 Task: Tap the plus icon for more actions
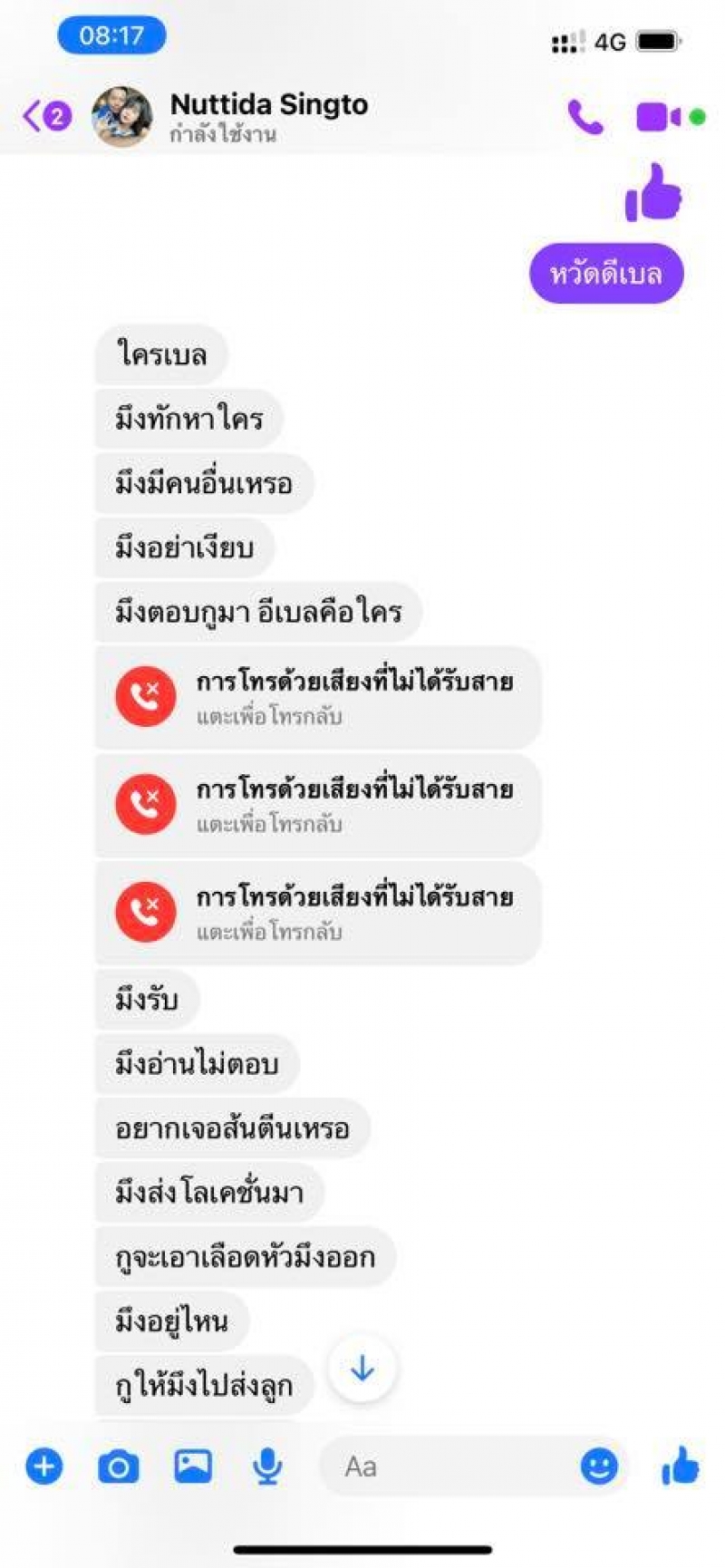pyautogui.click(x=44, y=1466)
